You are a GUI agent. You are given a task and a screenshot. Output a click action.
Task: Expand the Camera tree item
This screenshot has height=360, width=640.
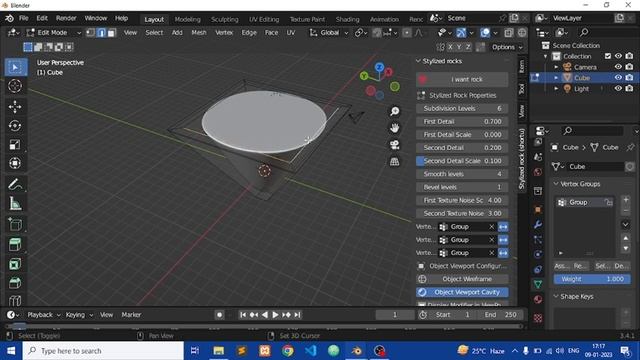556,67
